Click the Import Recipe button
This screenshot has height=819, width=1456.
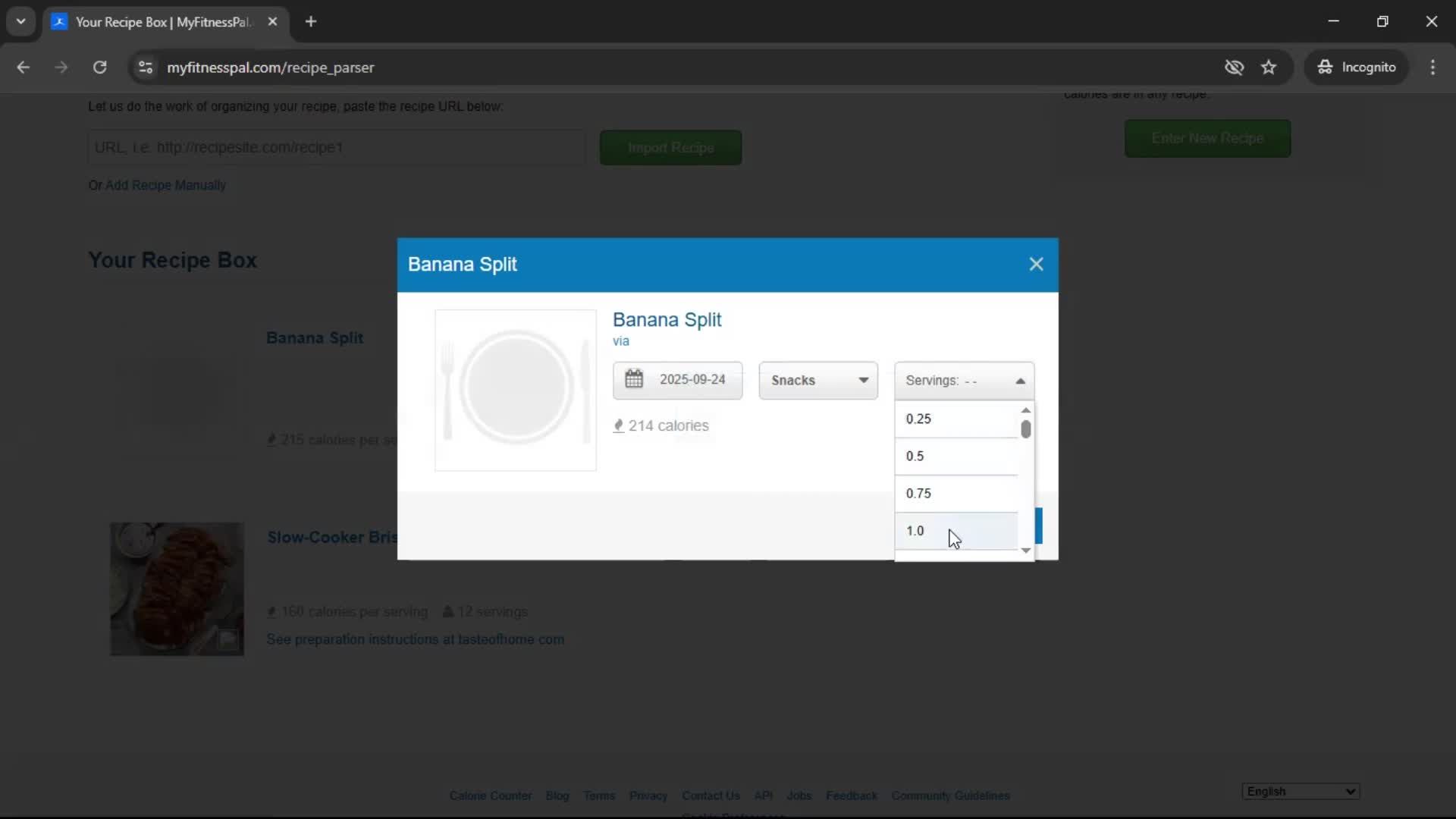tap(671, 148)
